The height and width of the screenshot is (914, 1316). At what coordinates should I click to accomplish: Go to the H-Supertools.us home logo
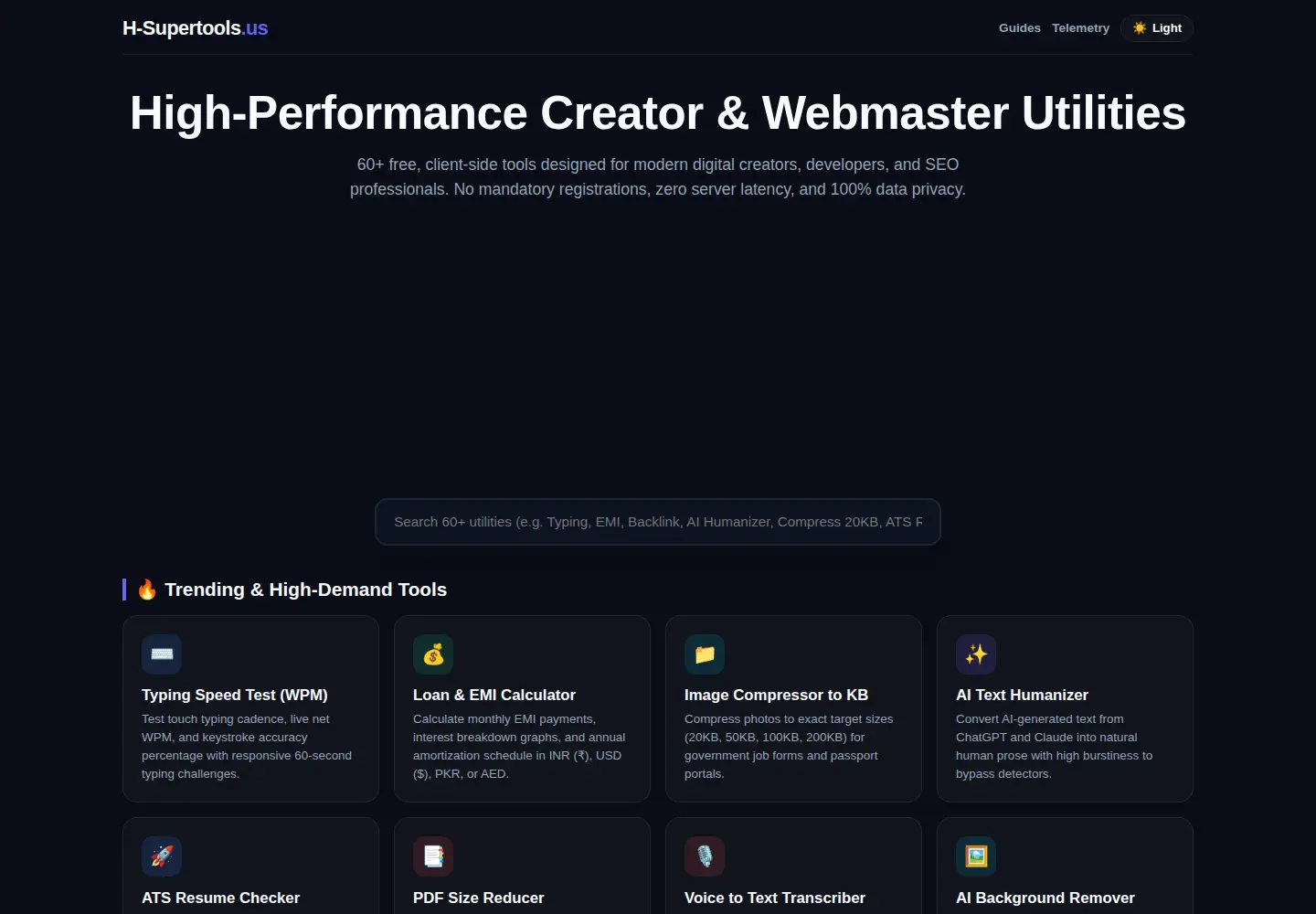click(195, 28)
